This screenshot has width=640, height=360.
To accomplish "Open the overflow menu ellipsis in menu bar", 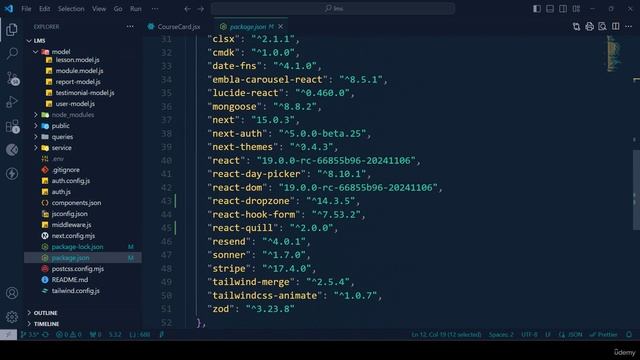I will [x=155, y=9].
